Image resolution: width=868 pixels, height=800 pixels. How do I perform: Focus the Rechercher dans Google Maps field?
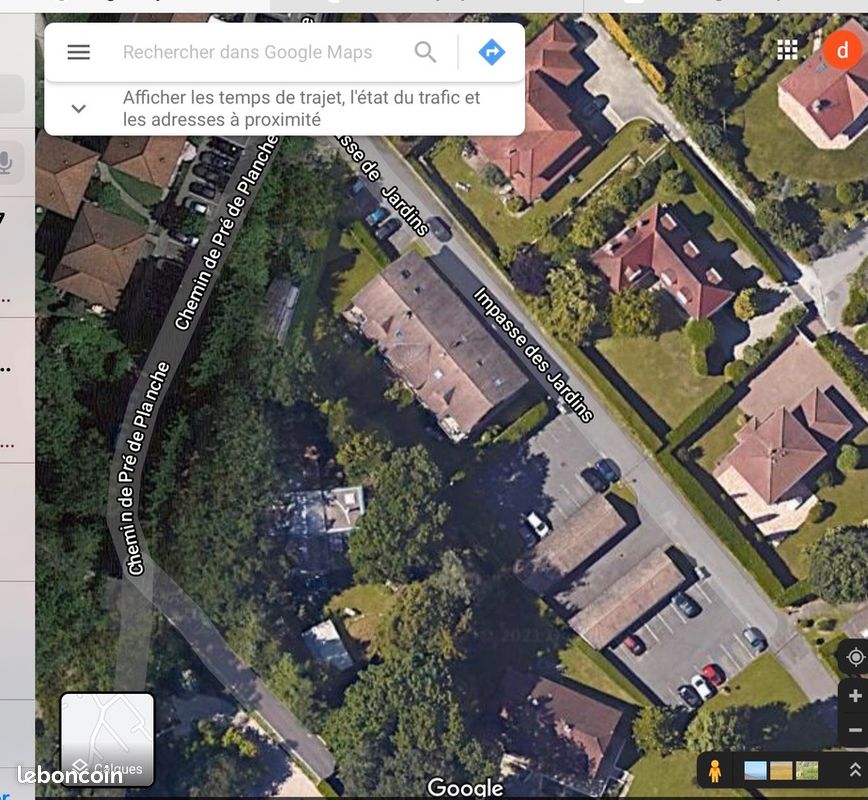click(x=247, y=52)
